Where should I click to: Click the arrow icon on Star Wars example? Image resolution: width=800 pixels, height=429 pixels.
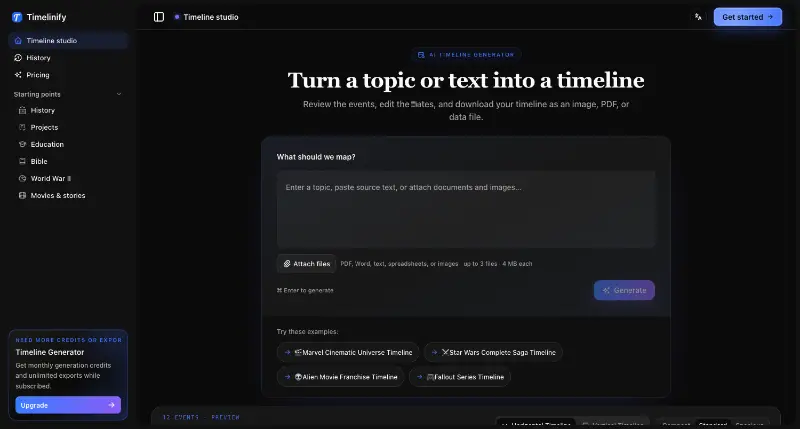pyautogui.click(x=434, y=352)
